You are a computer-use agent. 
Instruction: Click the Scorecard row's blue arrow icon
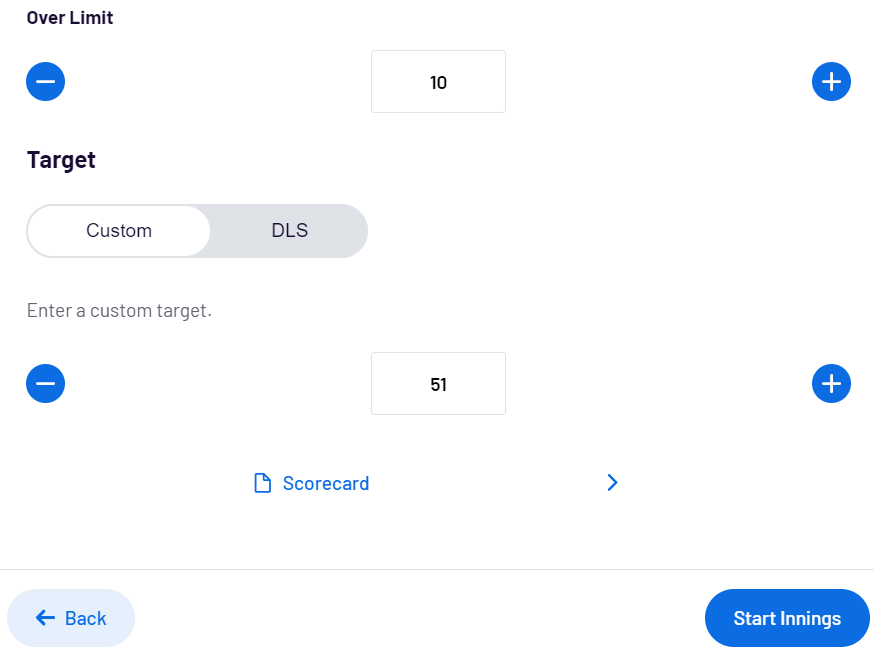[x=612, y=483]
